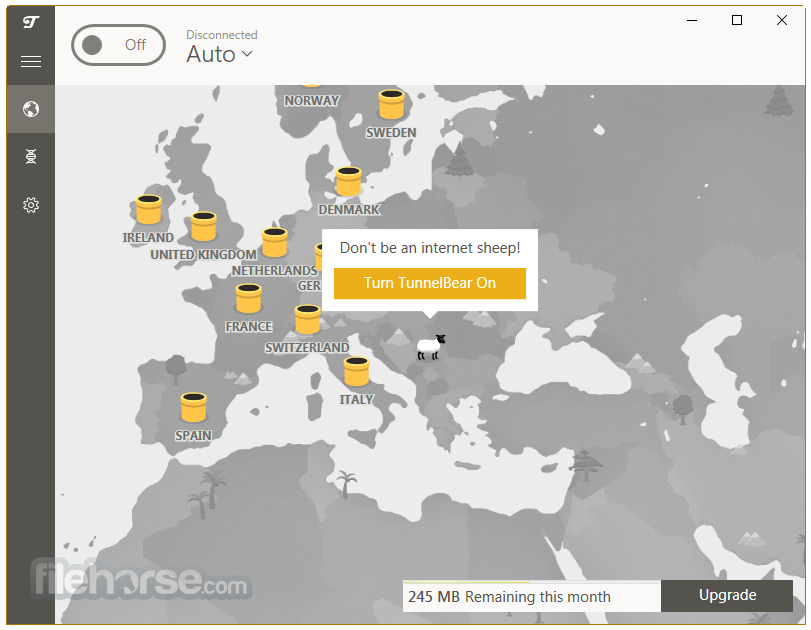Open the hamburger menu
The height and width of the screenshot is (630, 811).
click(x=31, y=62)
